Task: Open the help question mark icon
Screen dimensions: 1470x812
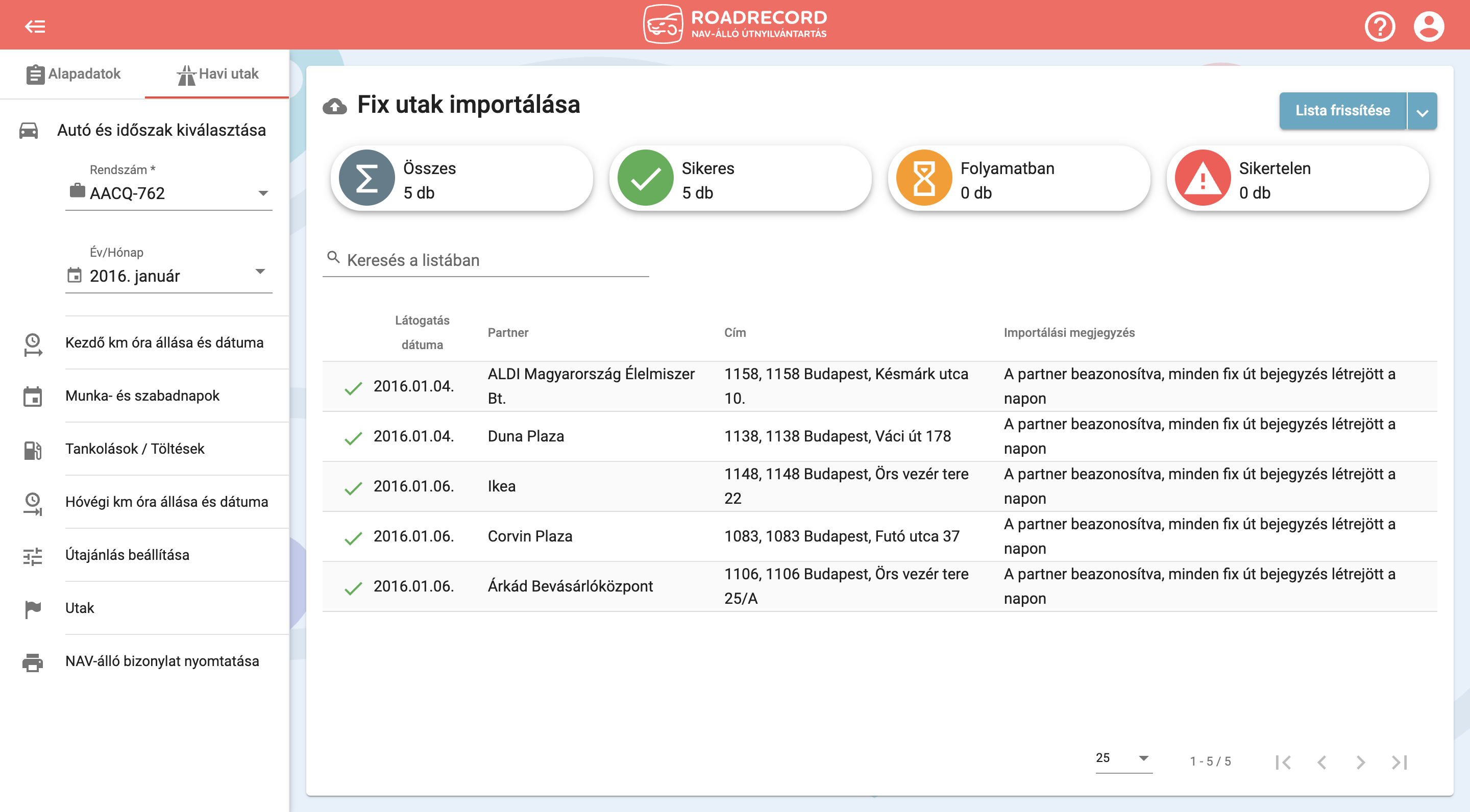Action: coord(1380,26)
